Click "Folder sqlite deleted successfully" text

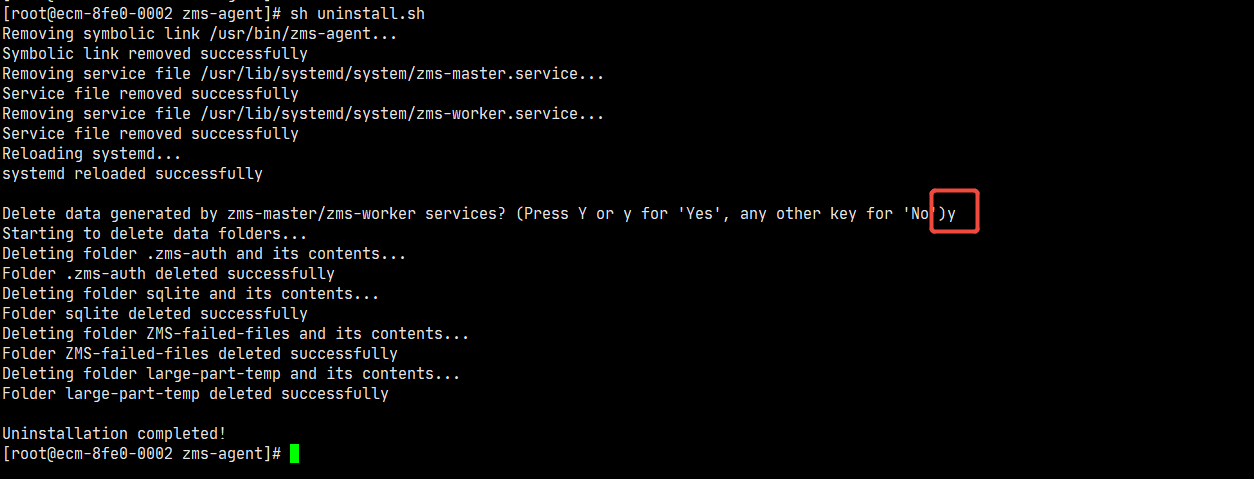click(x=155, y=314)
